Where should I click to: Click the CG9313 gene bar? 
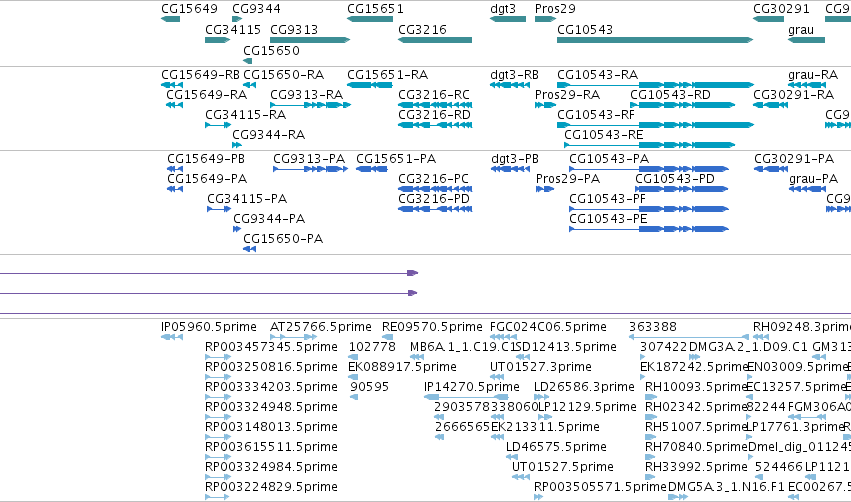coord(310,40)
